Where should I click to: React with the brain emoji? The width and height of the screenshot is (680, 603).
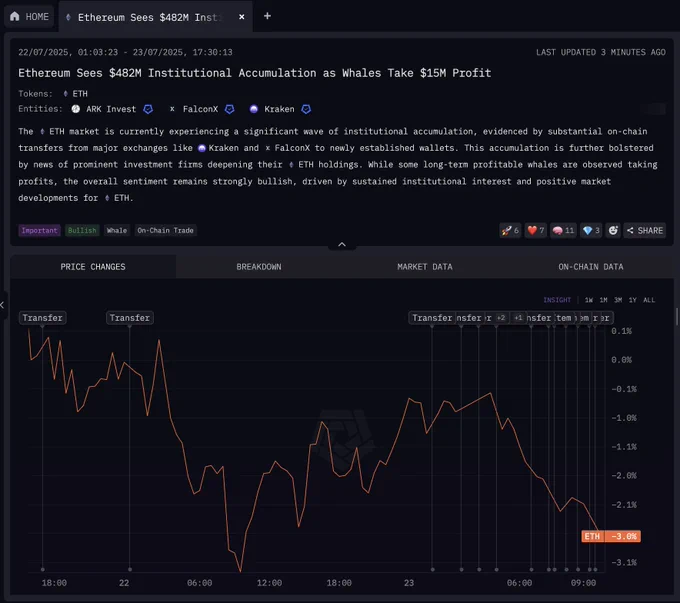[563, 230]
